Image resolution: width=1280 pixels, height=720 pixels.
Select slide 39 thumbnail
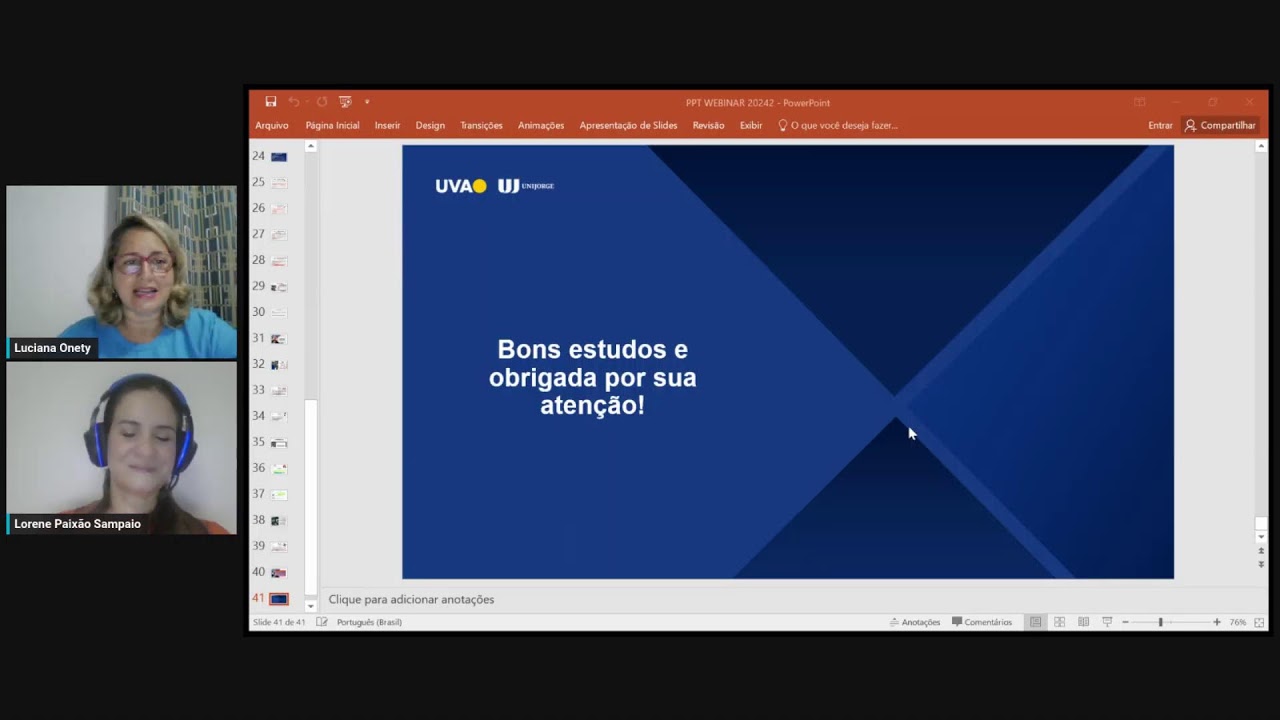tap(279, 547)
